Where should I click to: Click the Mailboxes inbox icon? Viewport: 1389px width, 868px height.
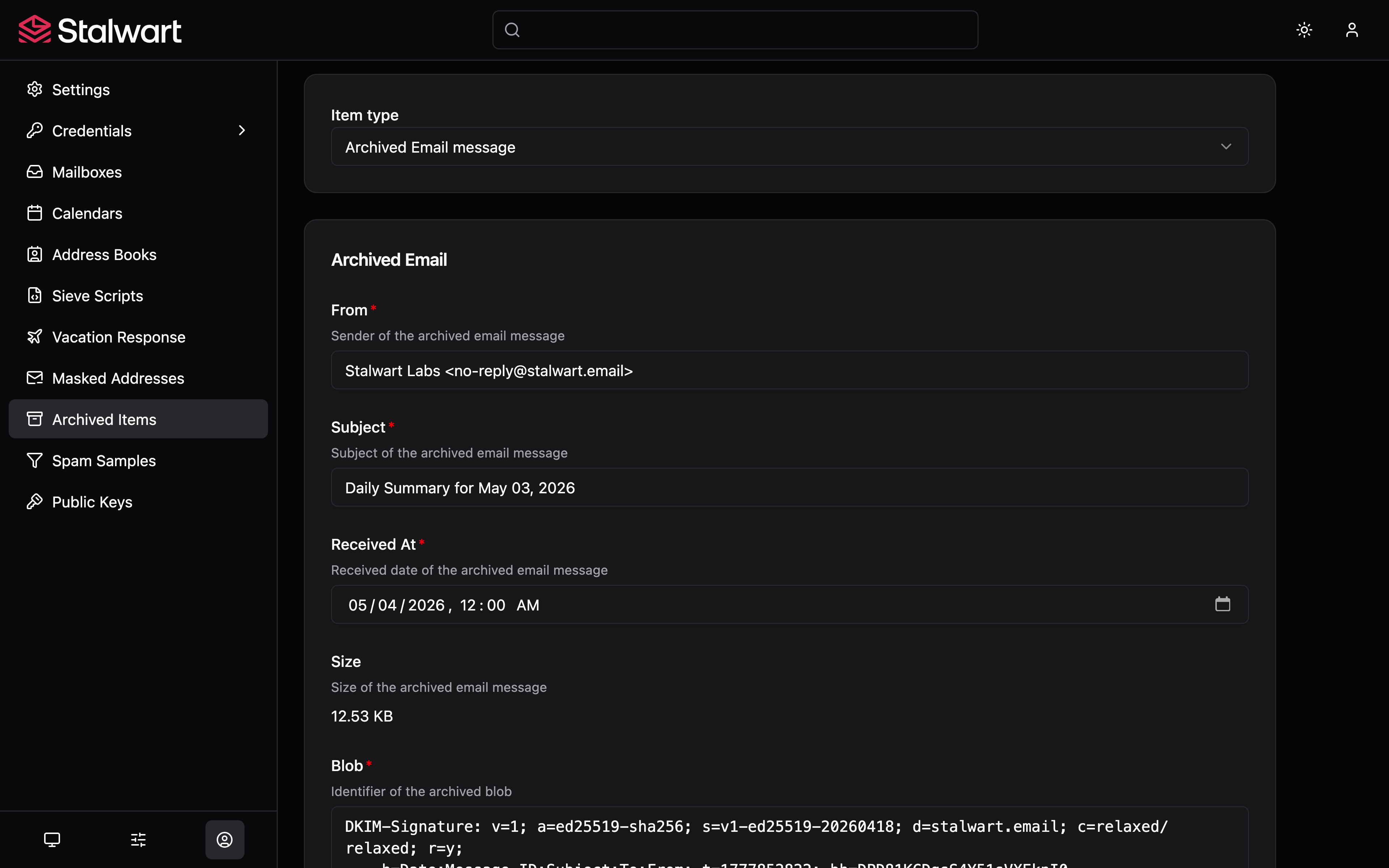tap(34, 172)
